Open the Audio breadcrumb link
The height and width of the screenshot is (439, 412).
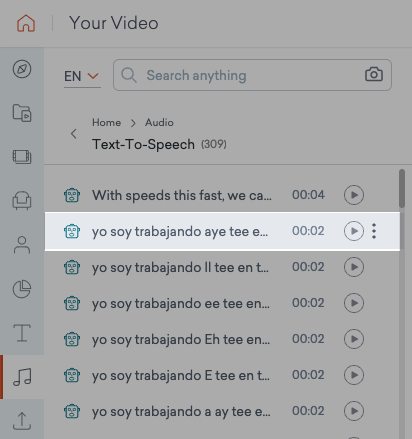(159, 123)
